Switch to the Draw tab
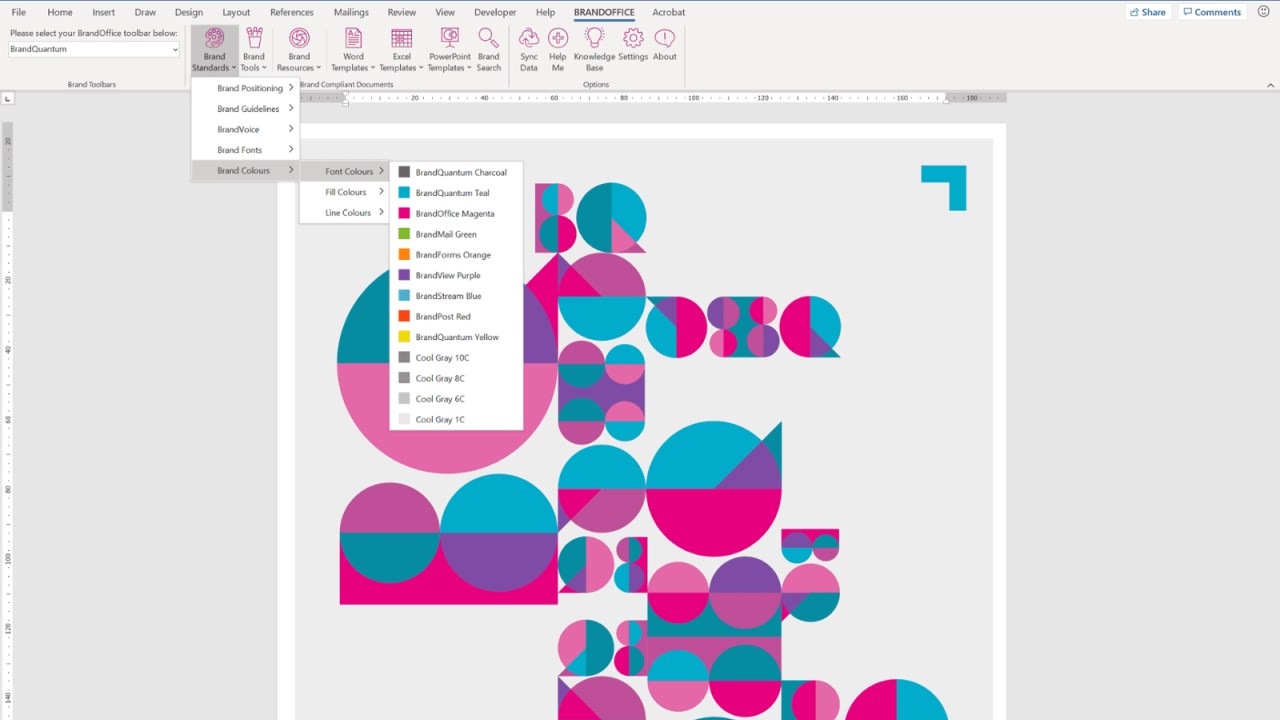1280x720 pixels. (145, 12)
